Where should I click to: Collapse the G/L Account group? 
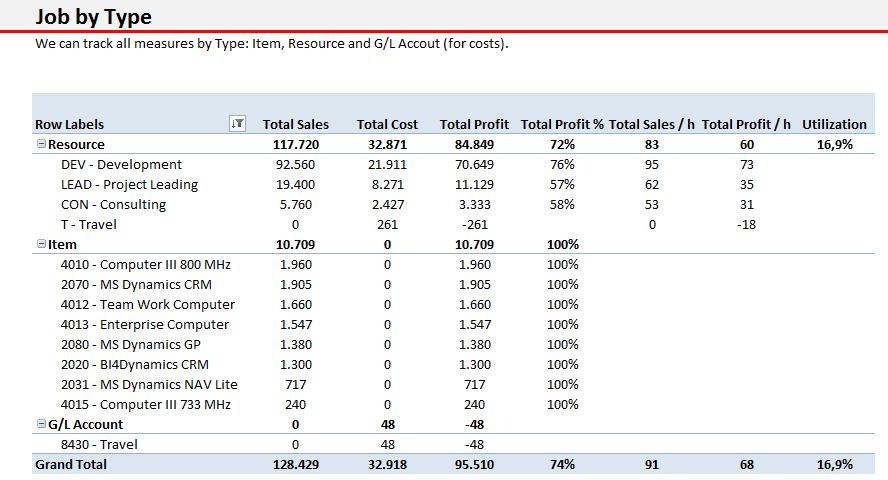coord(41,424)
